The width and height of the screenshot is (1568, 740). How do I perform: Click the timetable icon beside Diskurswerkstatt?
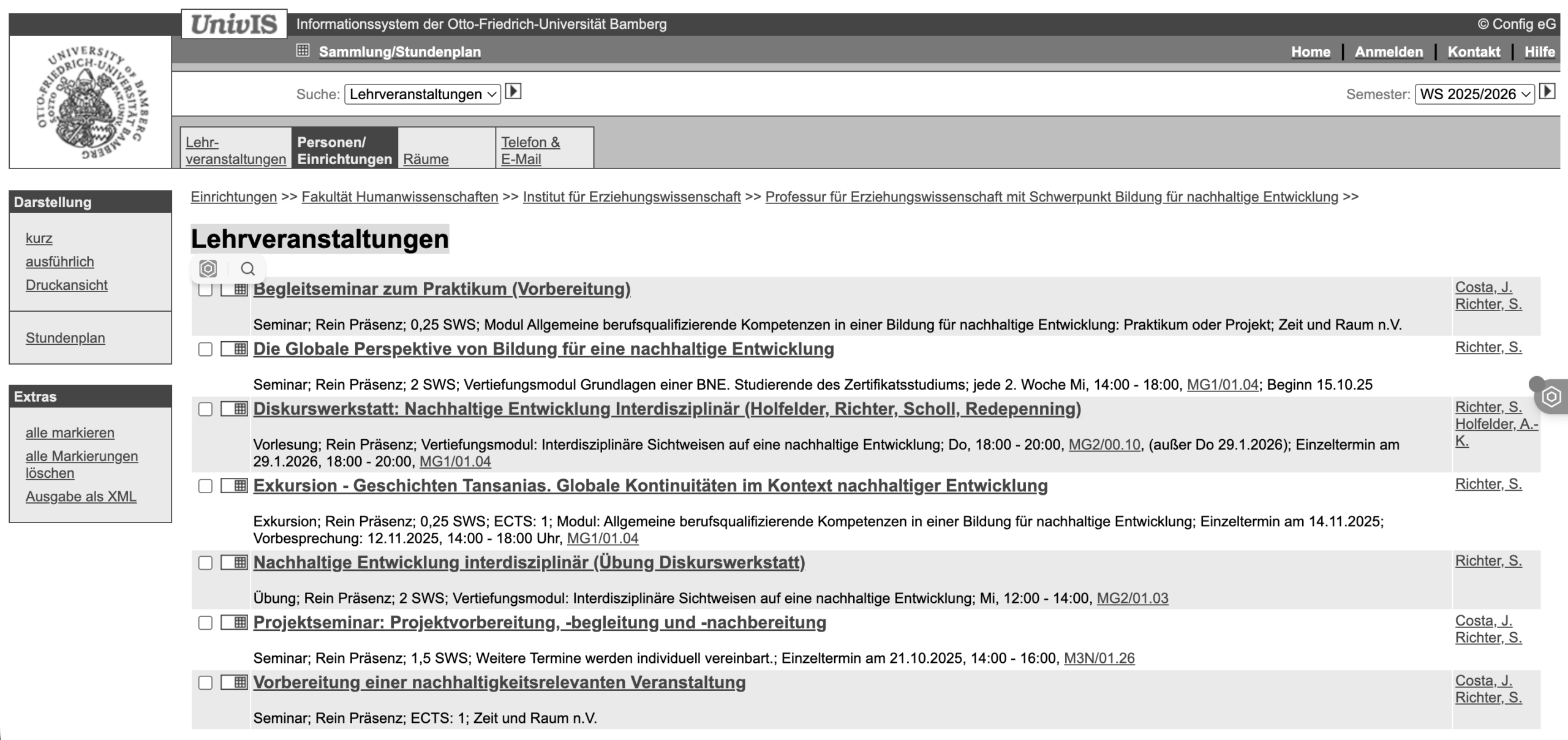pyautogui.click(x=235, y=409)
